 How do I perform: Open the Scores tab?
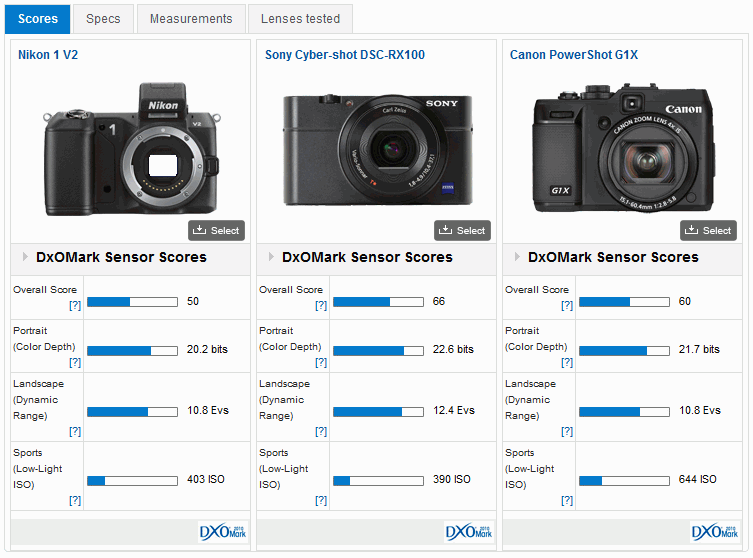coord(37,19)
